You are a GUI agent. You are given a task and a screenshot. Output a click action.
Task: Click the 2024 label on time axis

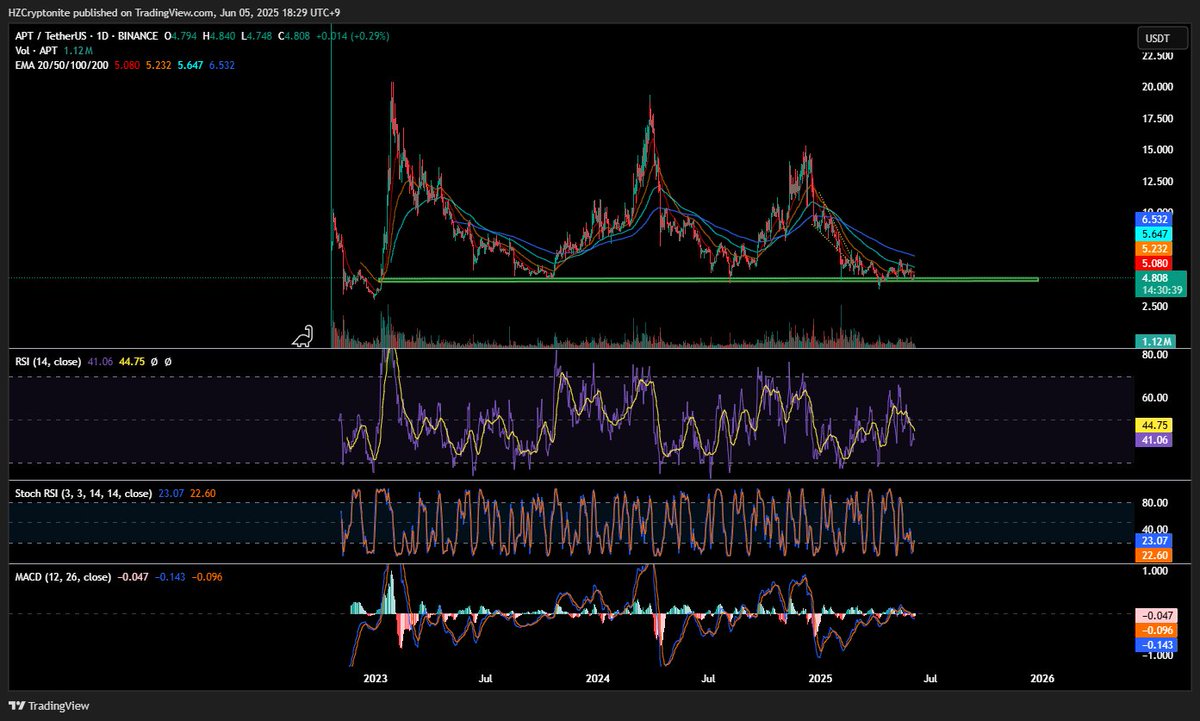(598, 678)
